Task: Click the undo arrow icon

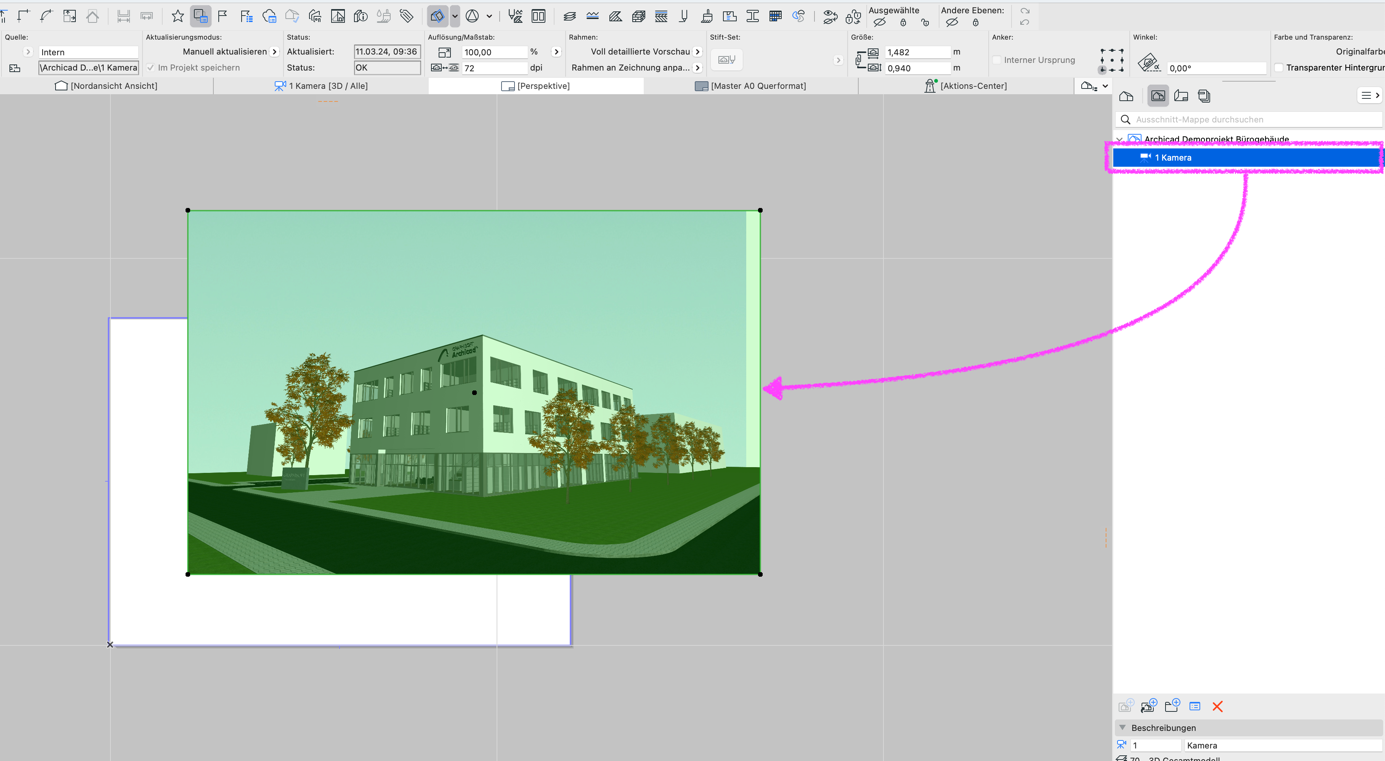Action: coord(1025,22)
